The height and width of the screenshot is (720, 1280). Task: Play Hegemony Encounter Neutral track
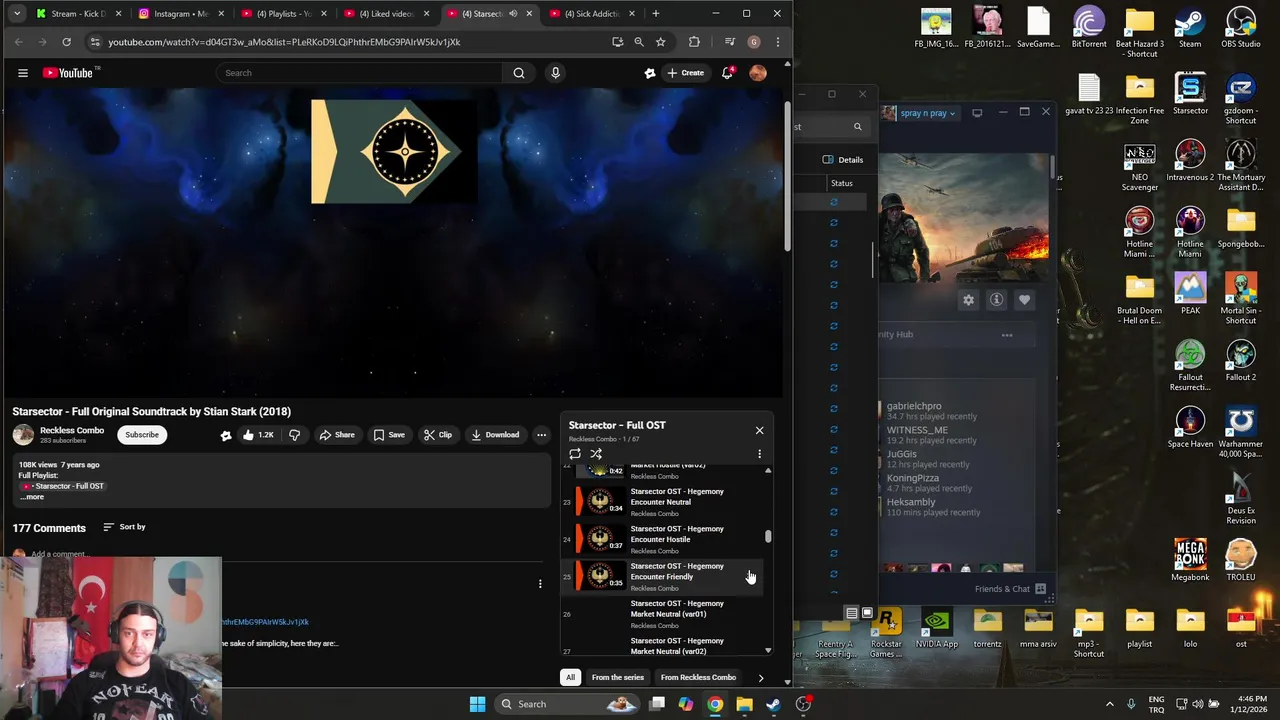point(662,502)
